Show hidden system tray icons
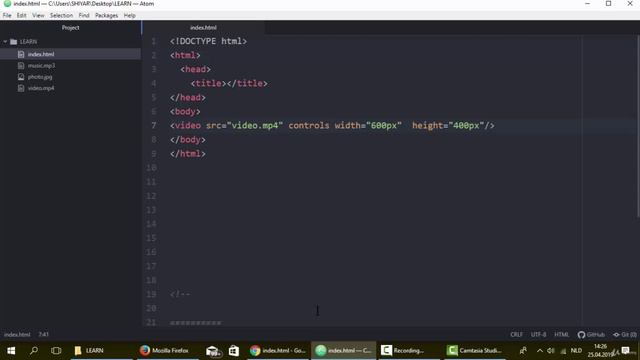Image resolution: width=640 pixels, height=360 pixels. pyautogui.click(x=540, y=351)
